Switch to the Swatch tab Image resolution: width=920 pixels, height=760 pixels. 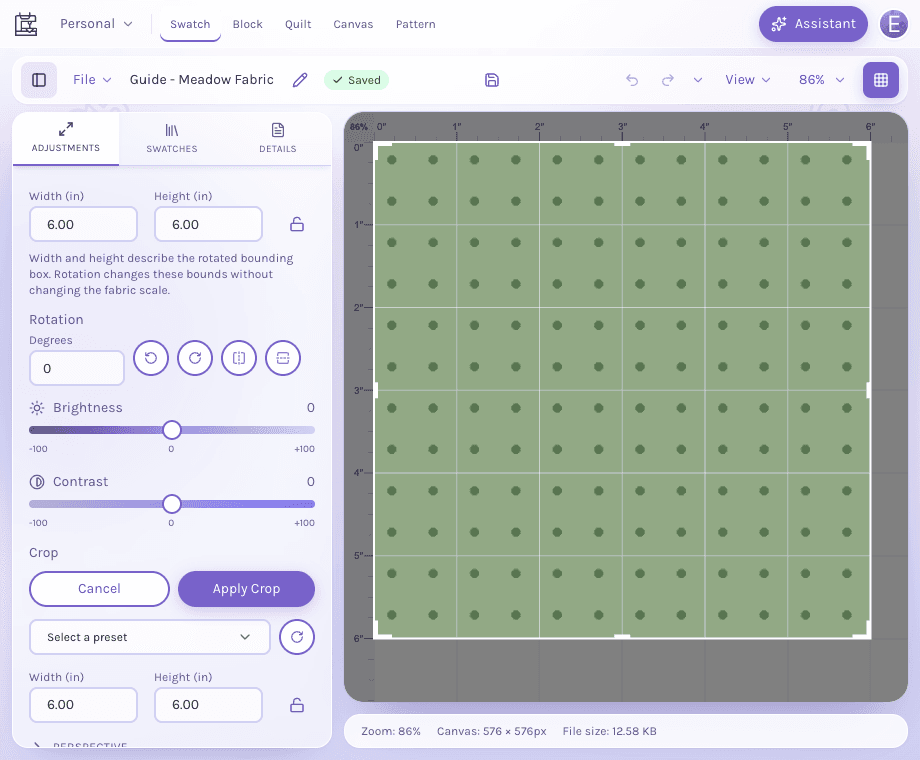[190, 24]
